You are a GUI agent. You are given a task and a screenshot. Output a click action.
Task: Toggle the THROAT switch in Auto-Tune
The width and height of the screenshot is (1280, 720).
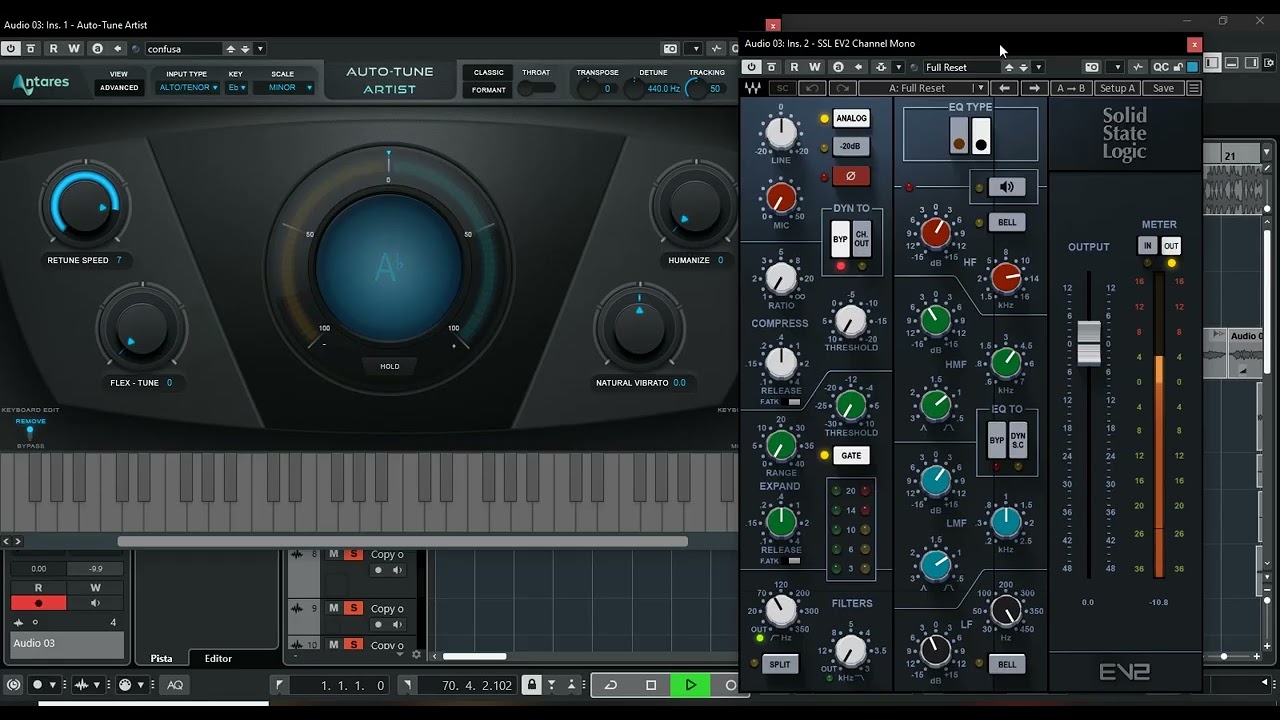click(x=537, y=89)
